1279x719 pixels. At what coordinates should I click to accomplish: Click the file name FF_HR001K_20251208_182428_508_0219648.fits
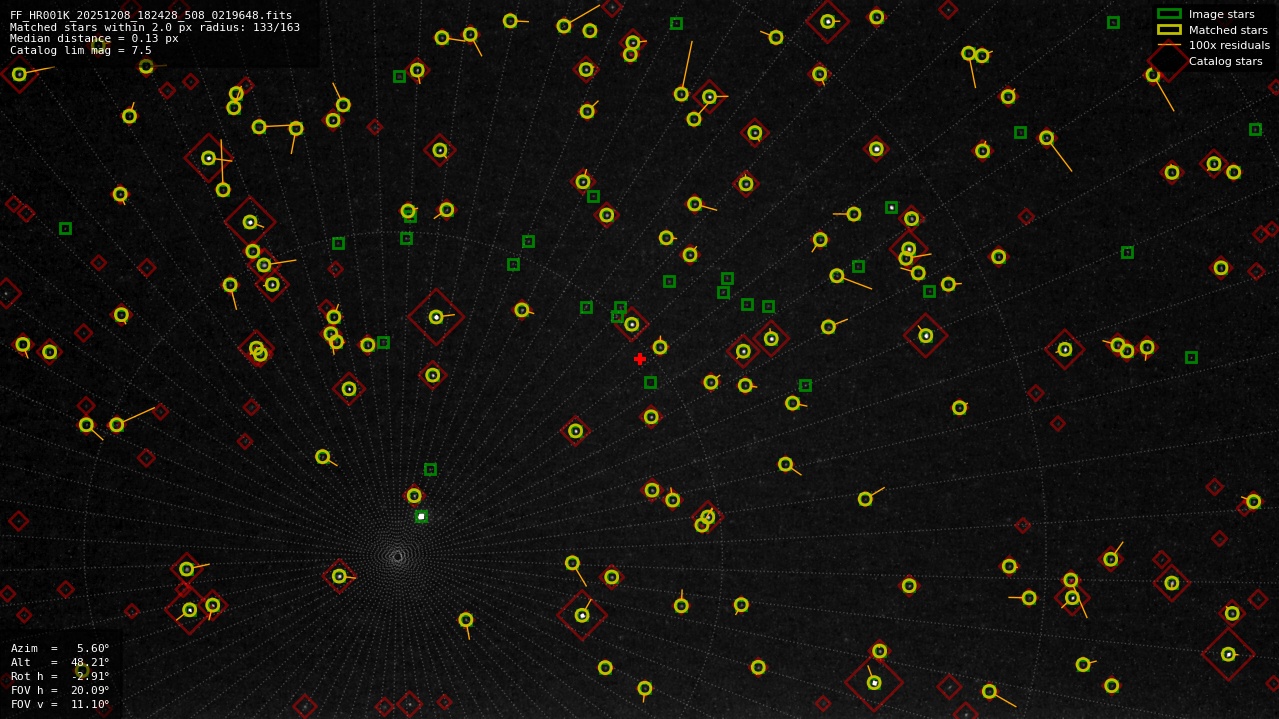pos(151,15)
